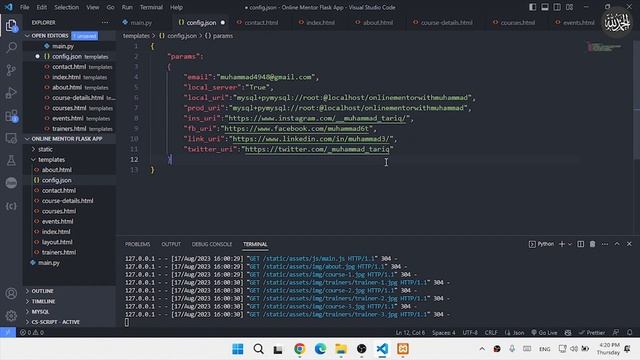640x360 pixels.
Task: Open Chrome from taskbar
Action: tap(300, 349)
